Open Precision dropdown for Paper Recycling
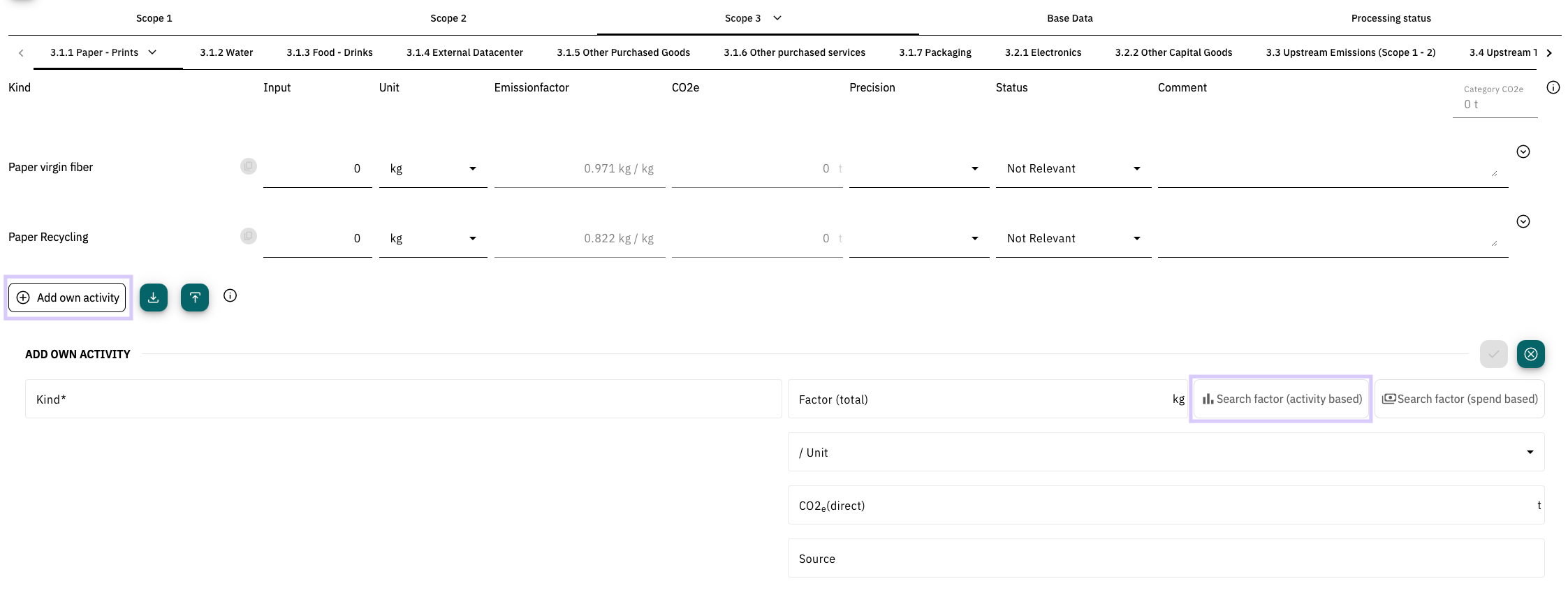 coord(918,239)
